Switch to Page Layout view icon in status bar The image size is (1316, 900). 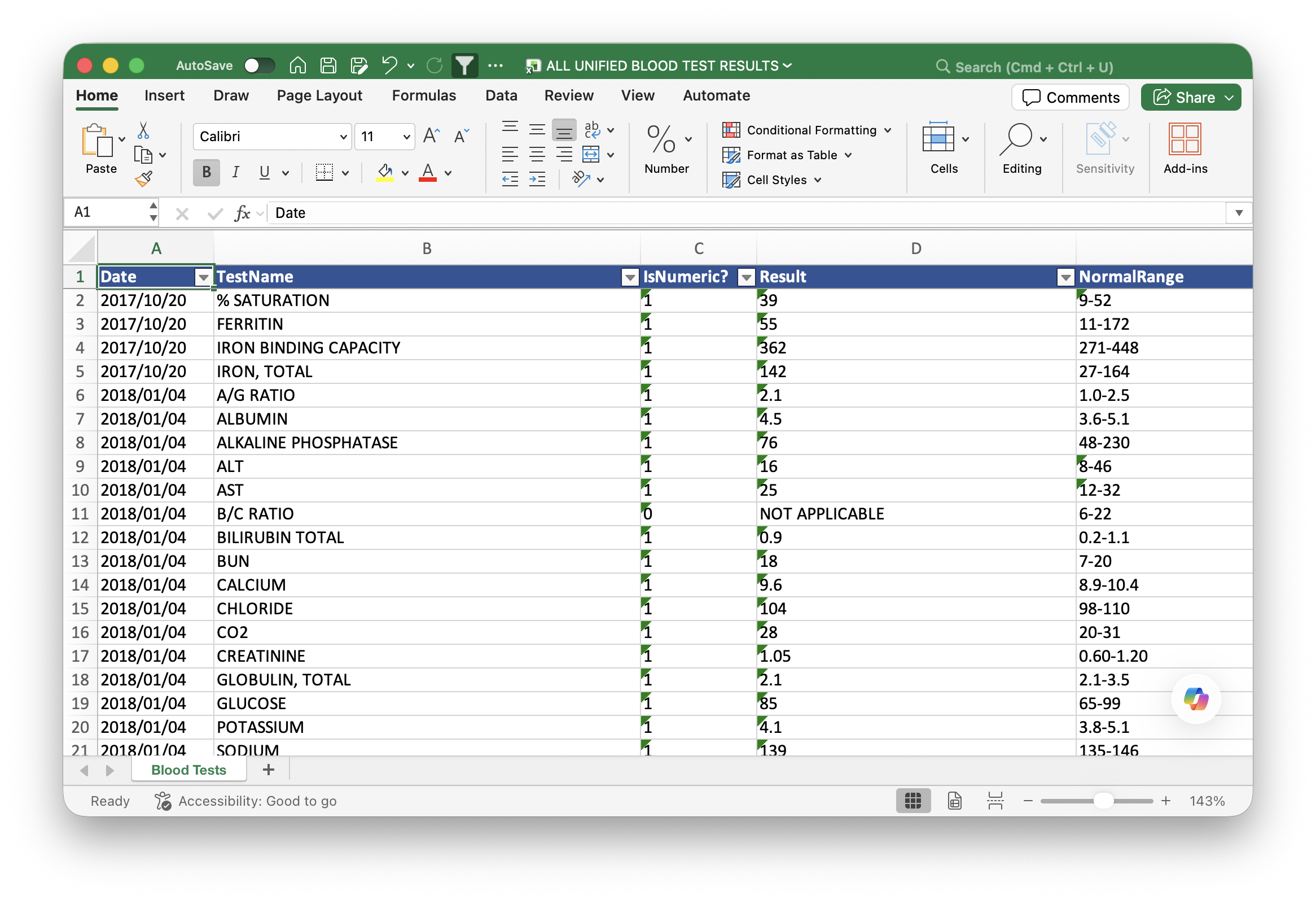coord(955,801)
